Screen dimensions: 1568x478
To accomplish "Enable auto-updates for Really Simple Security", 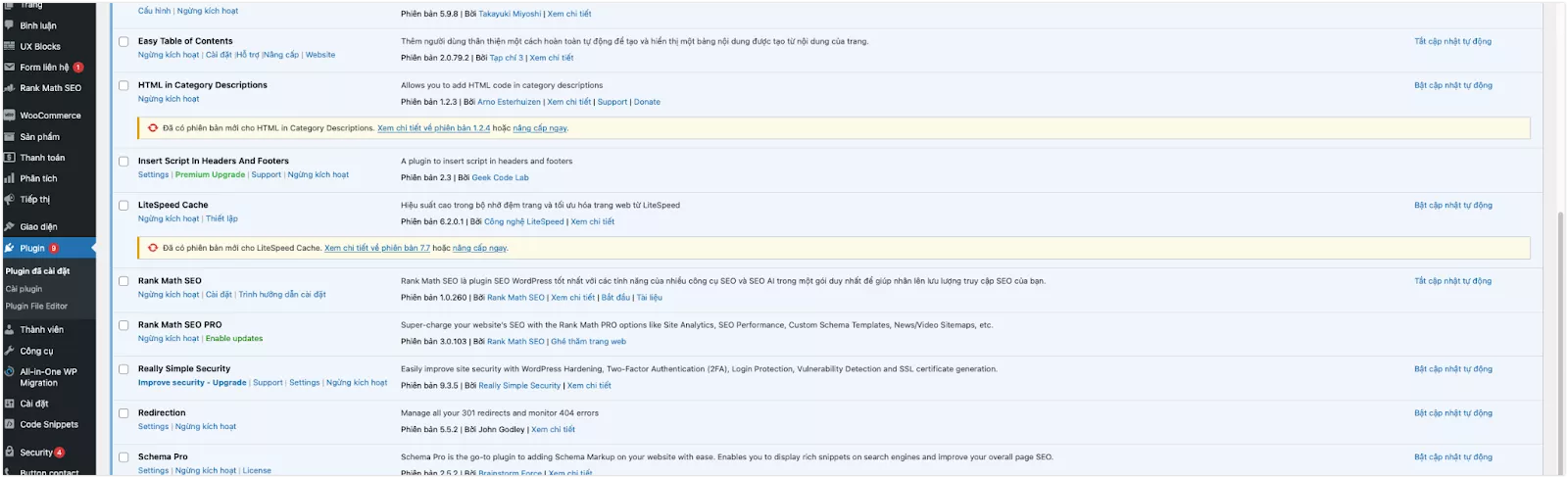I will pyautogui.click(x=1452, y=369).
